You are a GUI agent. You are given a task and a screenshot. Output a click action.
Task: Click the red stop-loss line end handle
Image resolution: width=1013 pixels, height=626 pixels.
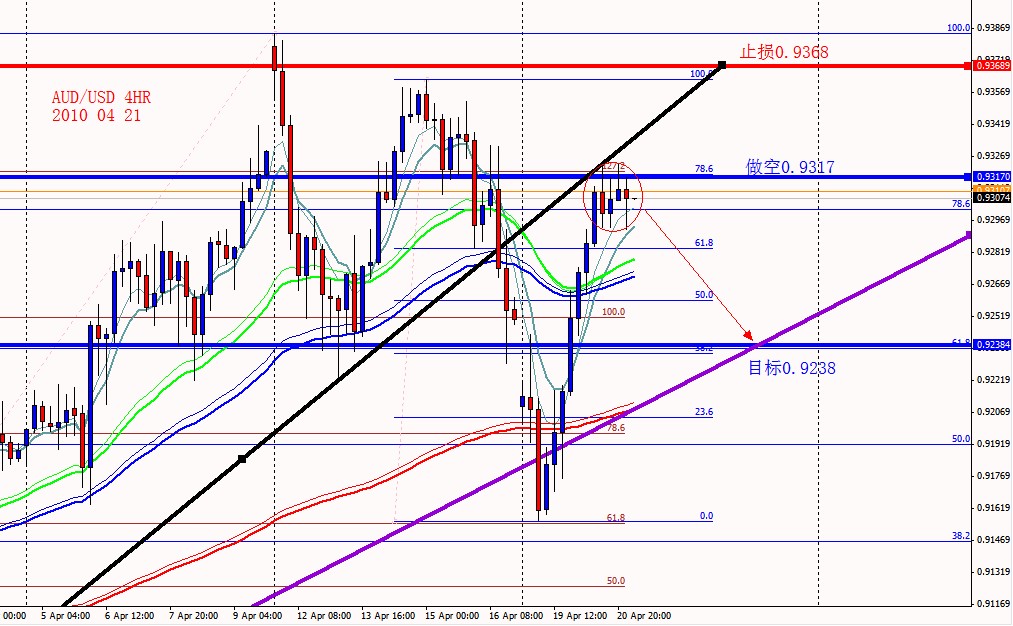pyautogui.click(x=968, y=66)
